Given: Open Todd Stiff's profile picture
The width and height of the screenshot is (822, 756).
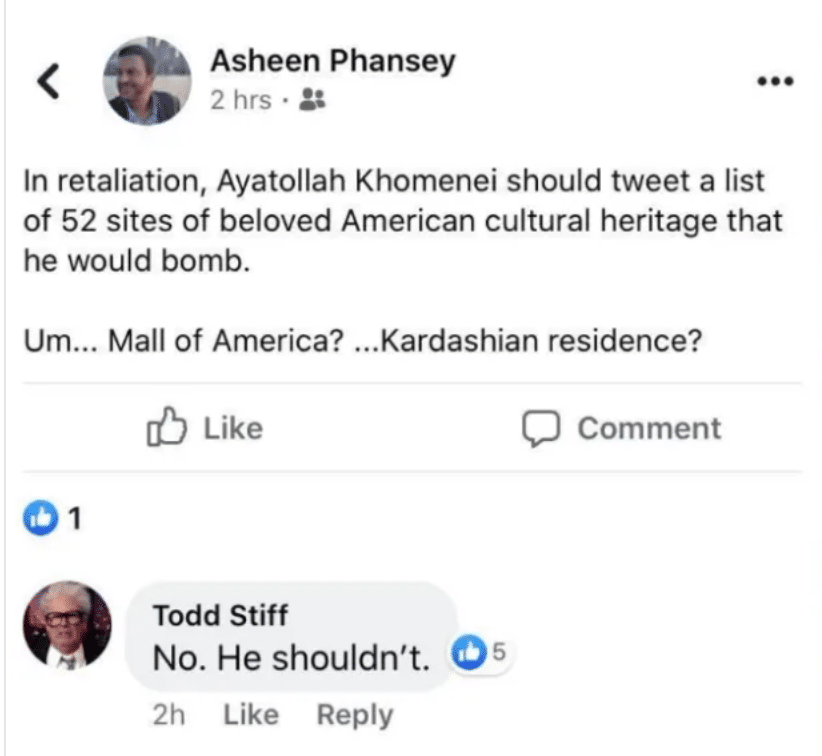Looking at the screenshot, I should [67, 627].
